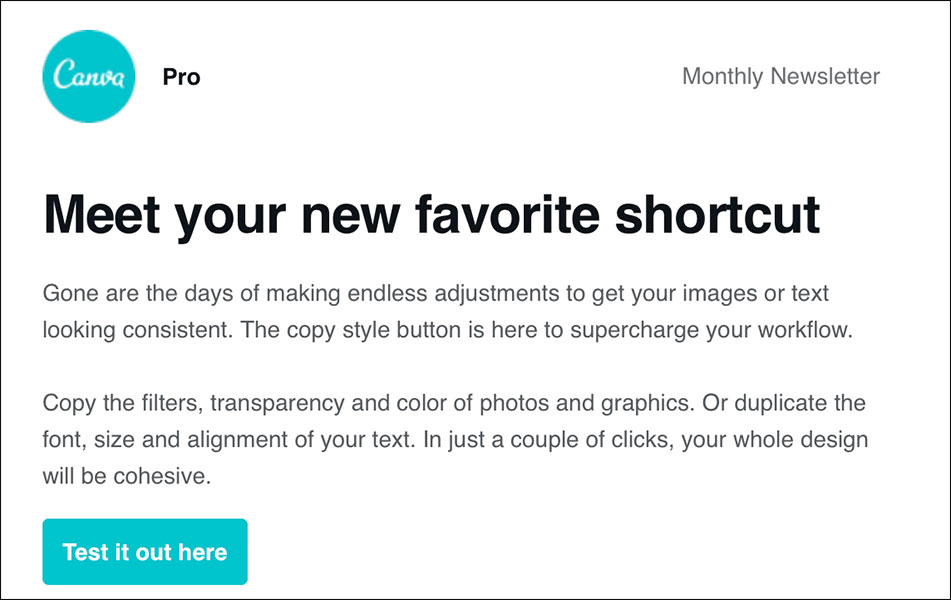Click the Pro label beside the logo
The height and width of the screenshot is (600, 951).
pyautogui.click(x=181, y=77)
